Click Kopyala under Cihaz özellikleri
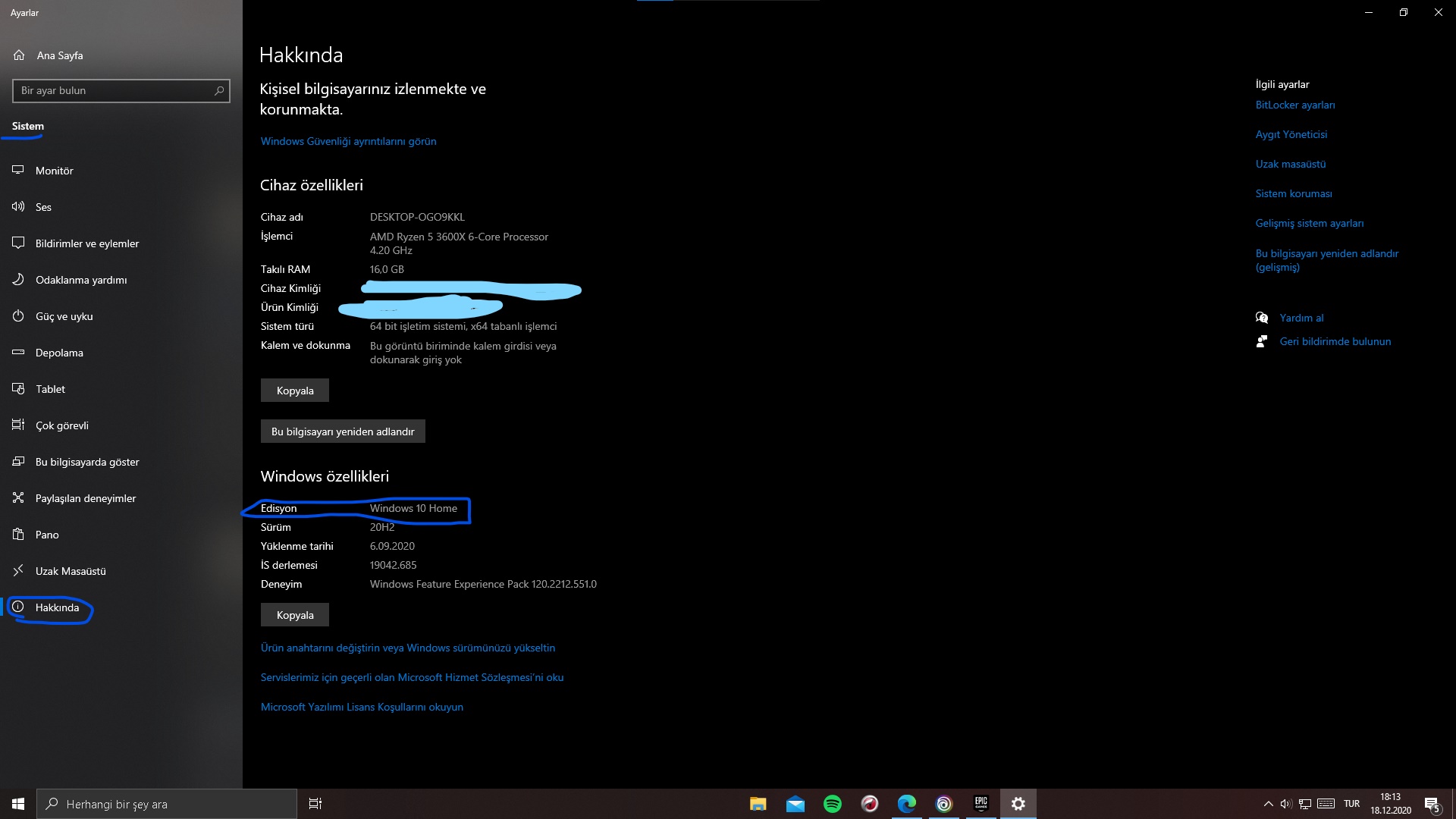The image size is (1456, 819). [x=295, y=391]
